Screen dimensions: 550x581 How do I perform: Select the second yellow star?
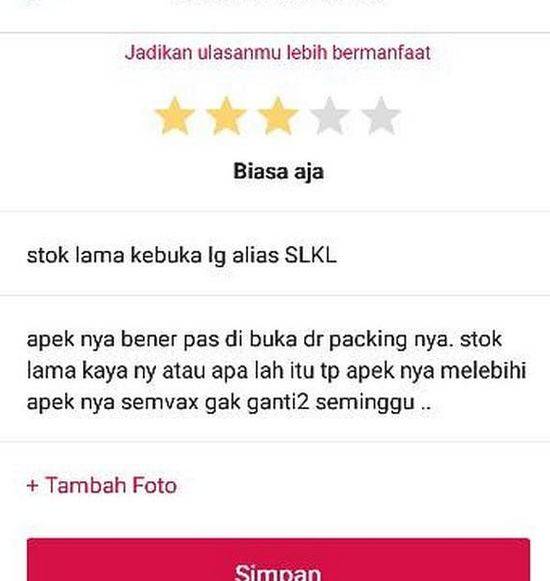[x=226, y=115]
